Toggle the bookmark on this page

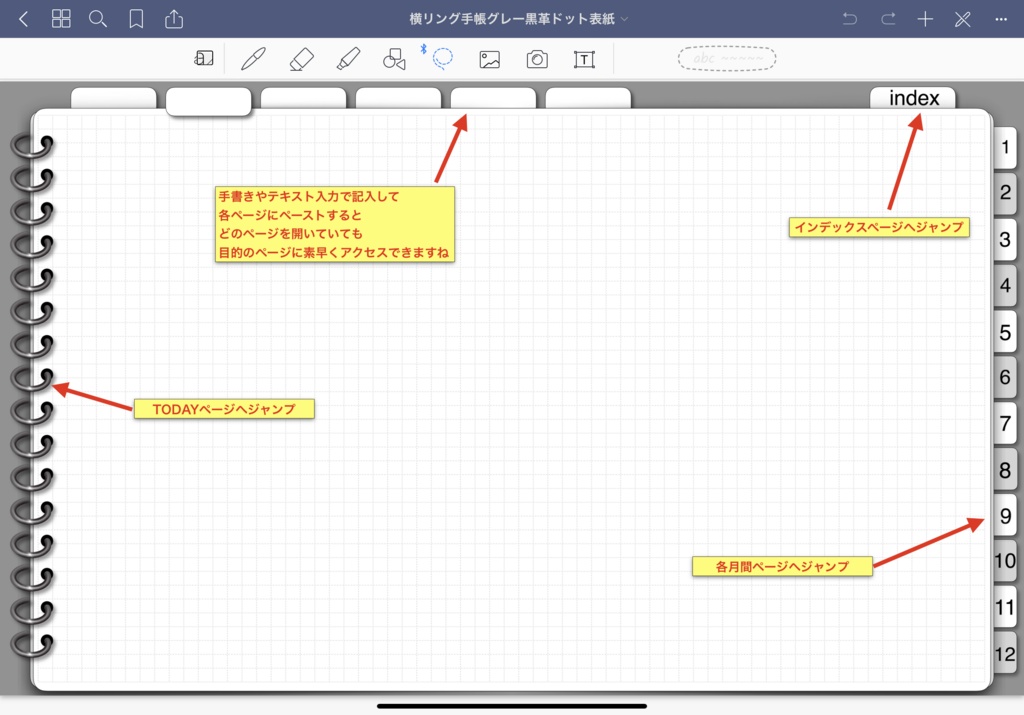pyautogui.click(x=138, y=18)
